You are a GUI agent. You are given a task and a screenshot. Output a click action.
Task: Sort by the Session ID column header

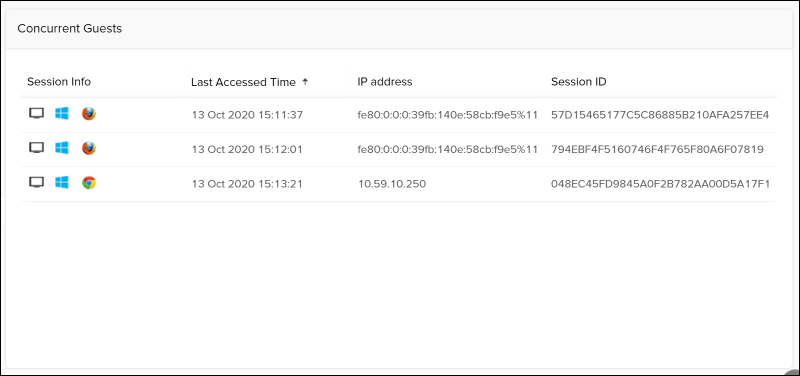(x=579, y=82)
